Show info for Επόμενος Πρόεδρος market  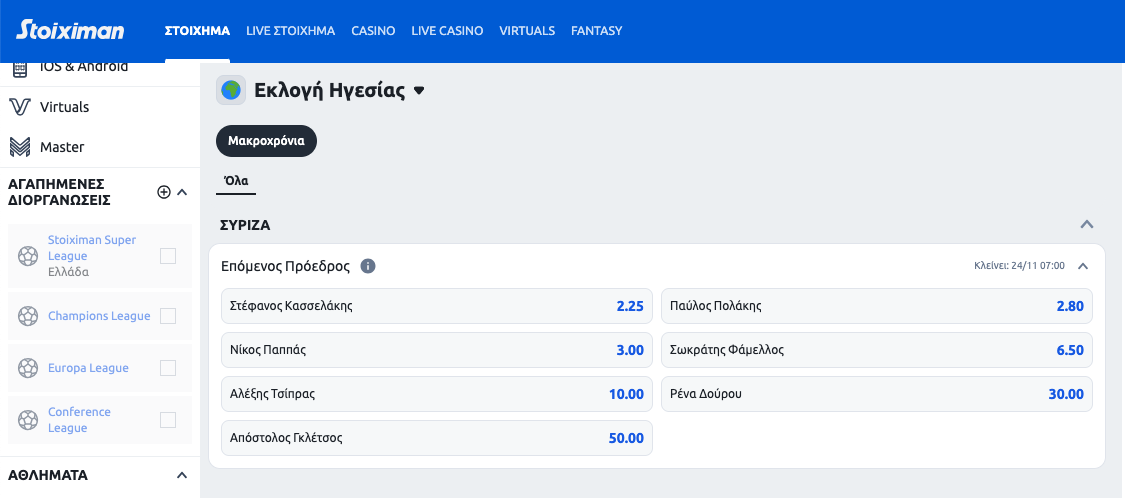[x=368, y=266]
